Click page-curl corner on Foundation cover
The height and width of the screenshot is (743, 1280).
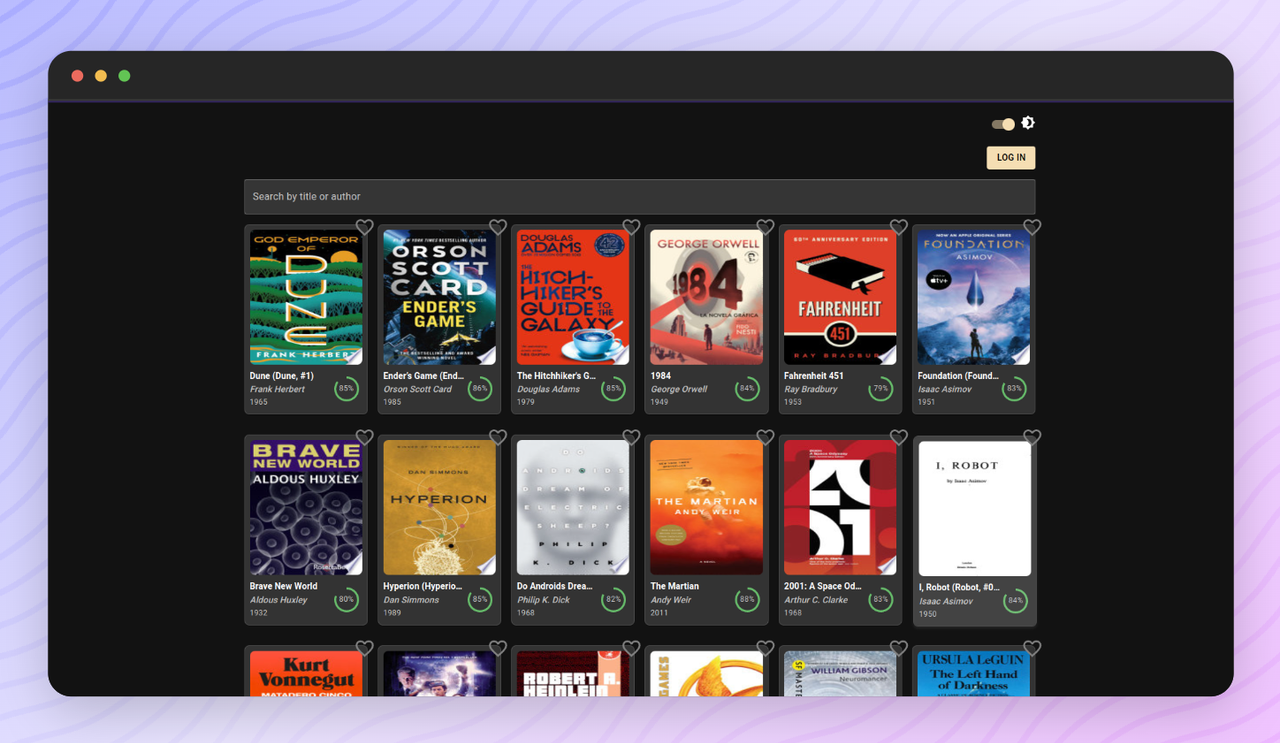click(1021, 356)
